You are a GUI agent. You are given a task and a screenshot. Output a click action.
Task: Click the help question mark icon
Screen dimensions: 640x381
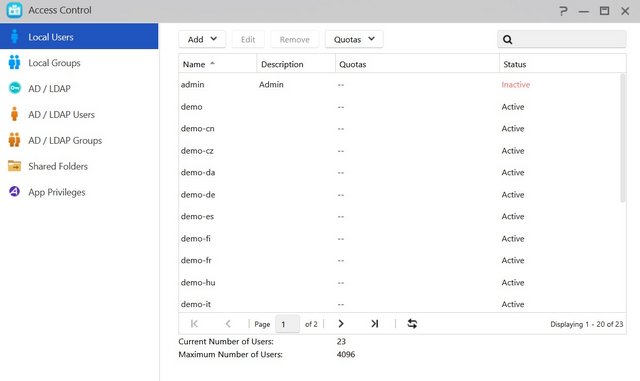[x=563, y=11]
